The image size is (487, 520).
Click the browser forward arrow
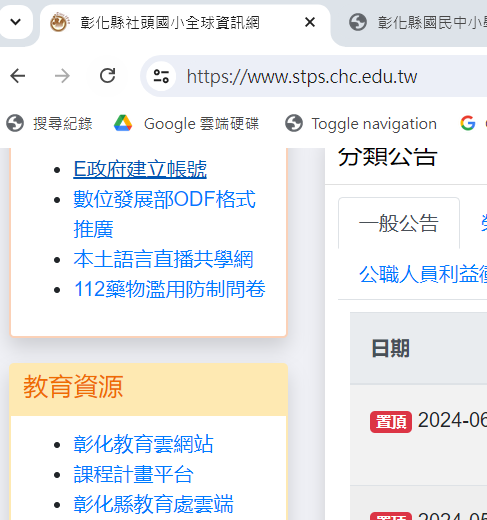pyautogui.click(x=62, y=76)
